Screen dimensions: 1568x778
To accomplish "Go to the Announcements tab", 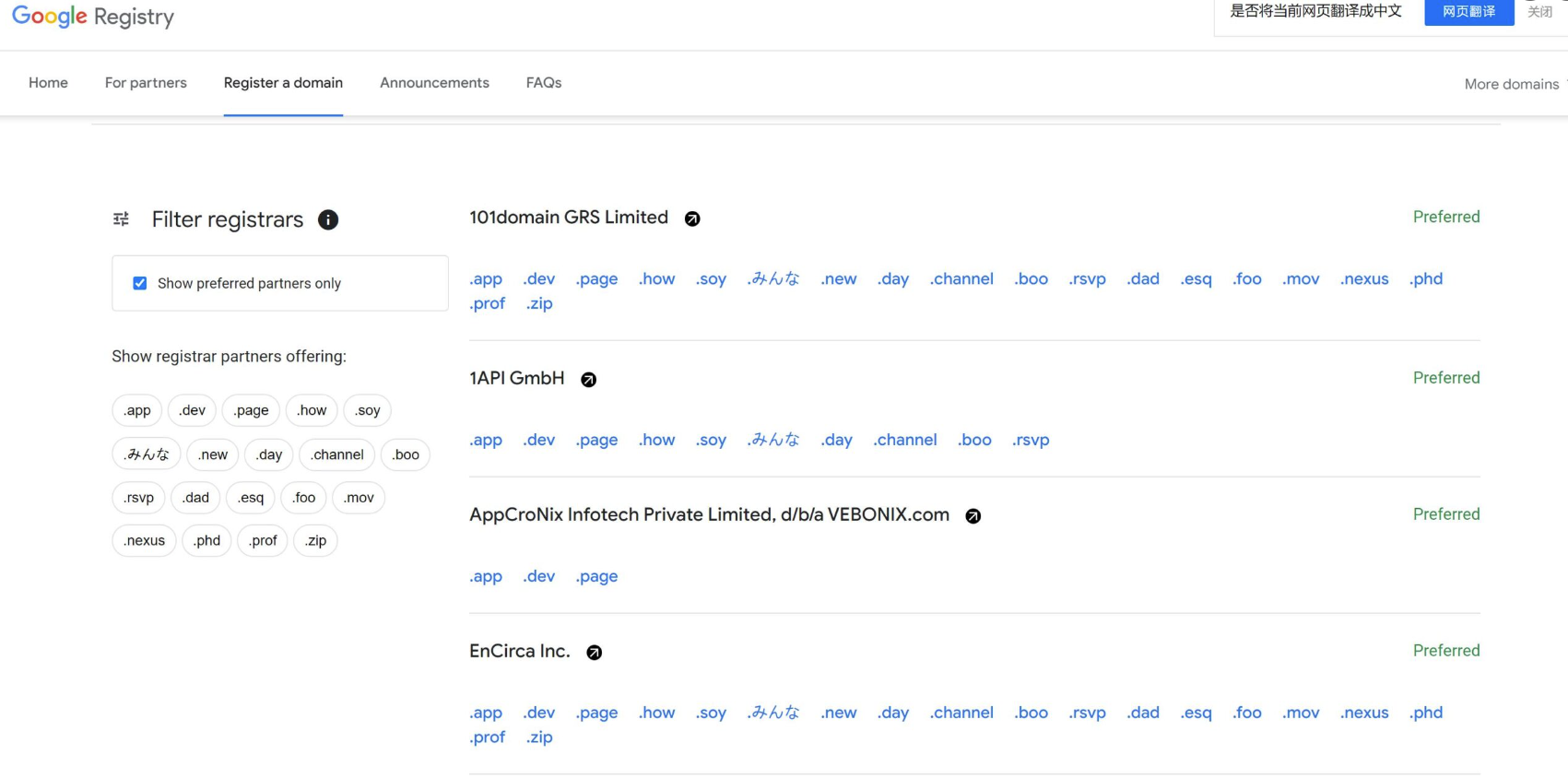I will point(434,83).
